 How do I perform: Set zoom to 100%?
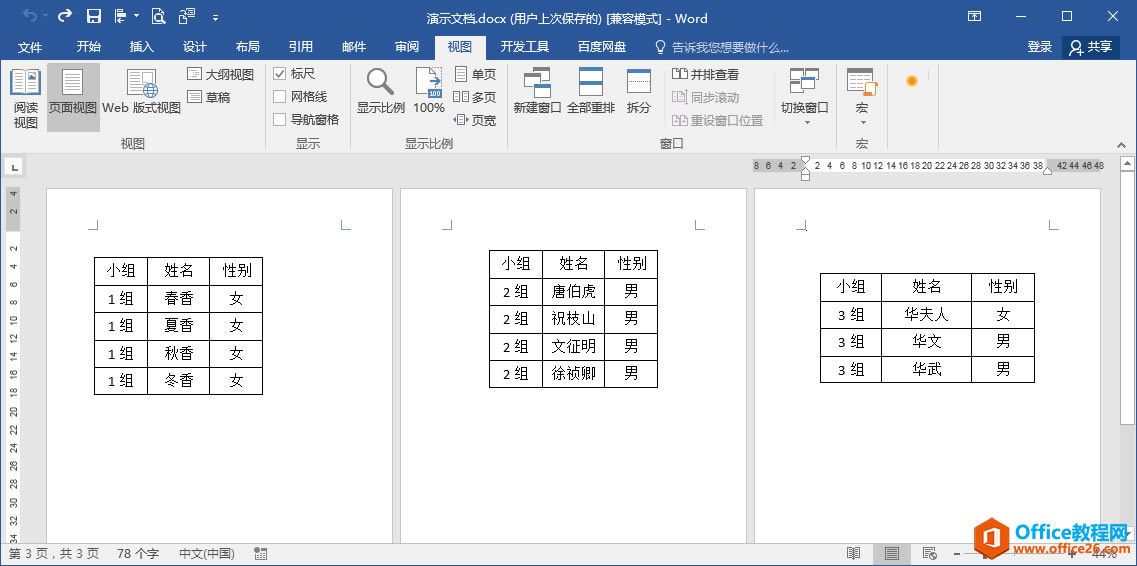pyautogui.click(x=429, y=91)
